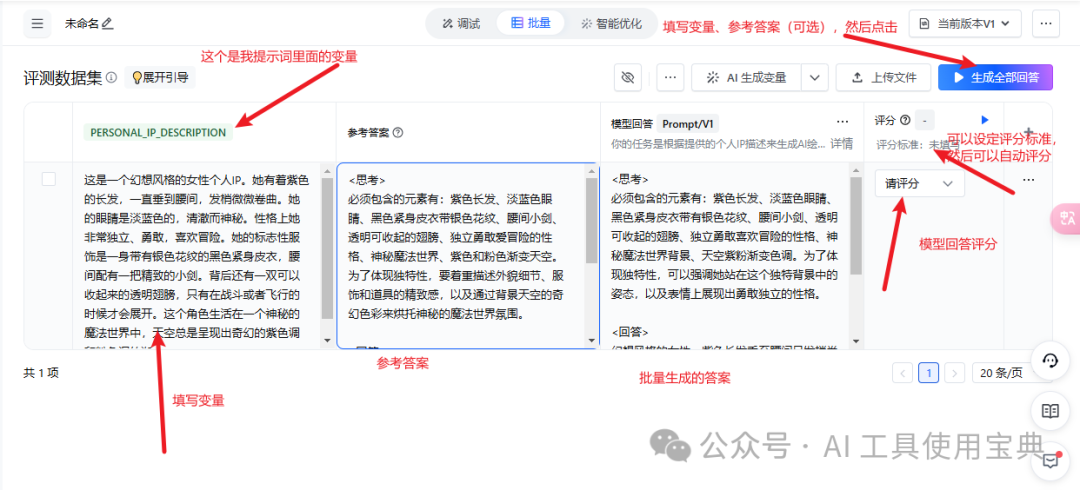The height and width of the screenshot is (490, 1080).
Task: Click the AI 生成变量 button
Action: [x=747, y=77]
